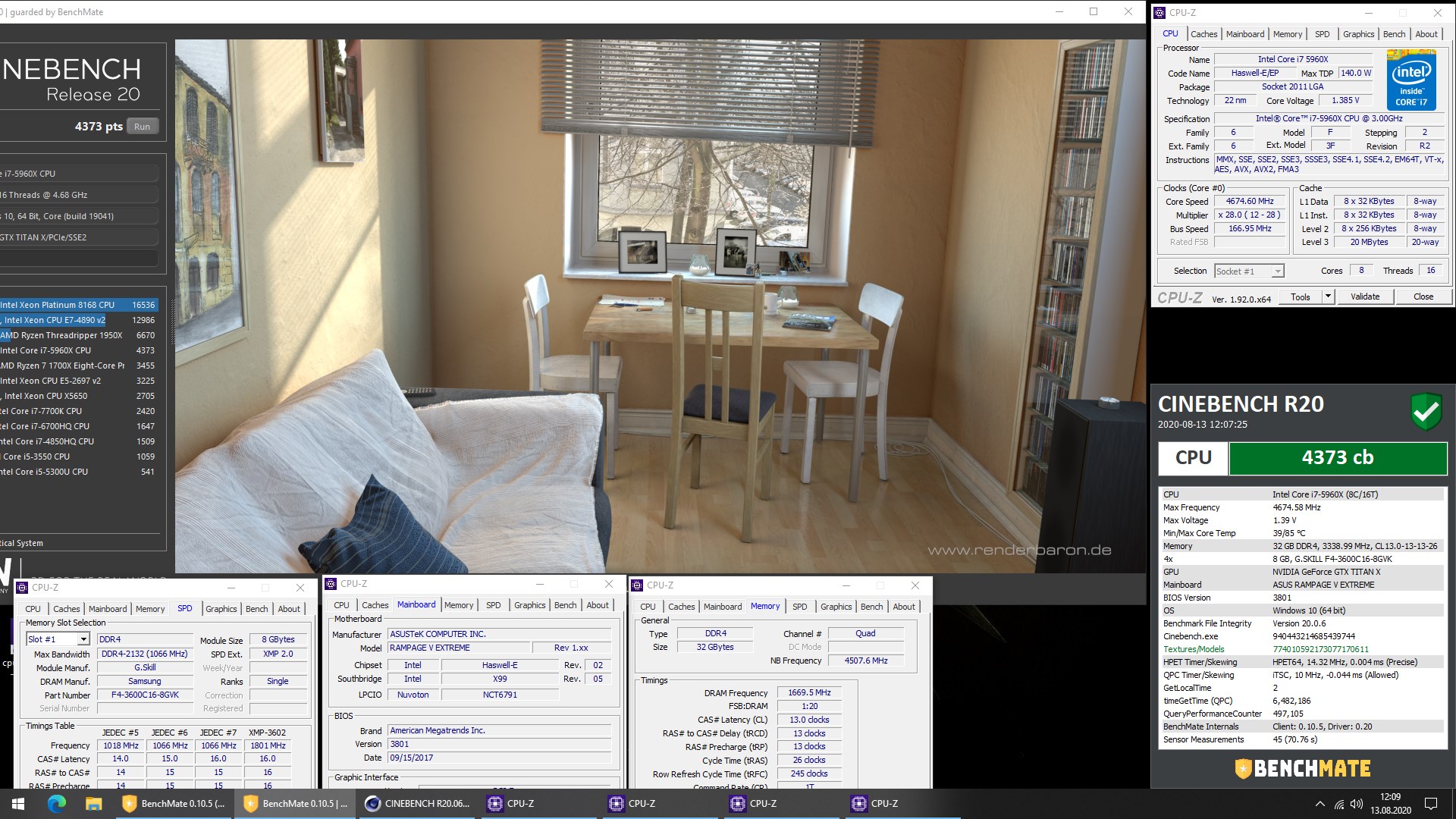Click the Textures/Models row in BenchMate
Viewport: 1456px width, 819px height.
tap(1302, 649)
